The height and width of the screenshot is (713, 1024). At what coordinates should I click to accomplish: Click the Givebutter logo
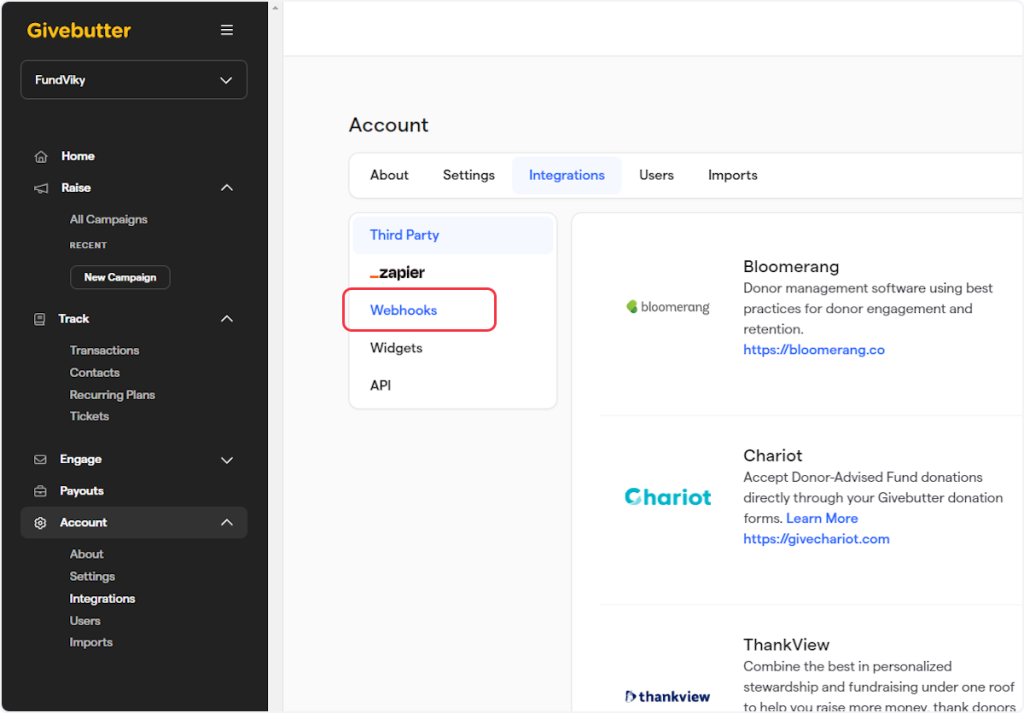click(79, 30)
